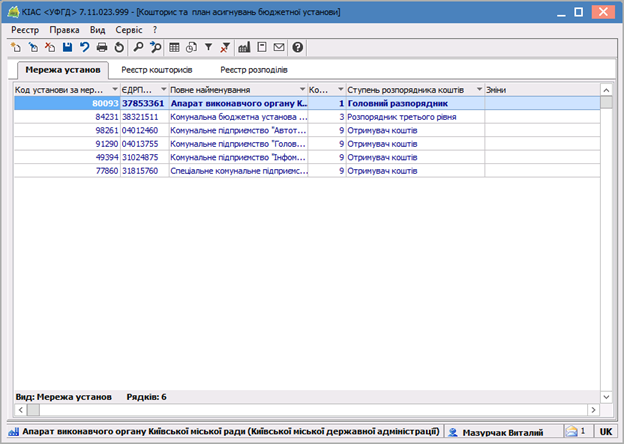Open filter dropdown on ЄДРПОУ column
This screenshot has width=624, height=444.
[x=160, y=90]
